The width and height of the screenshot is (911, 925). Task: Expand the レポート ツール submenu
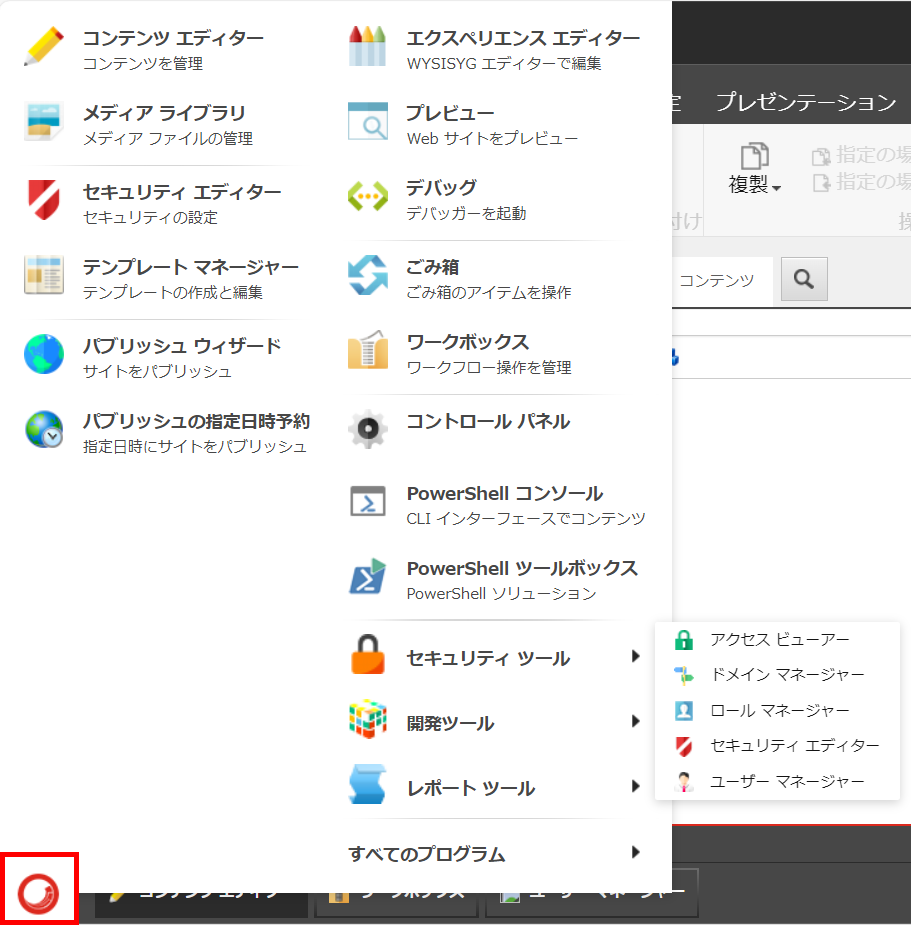point(637,786)
